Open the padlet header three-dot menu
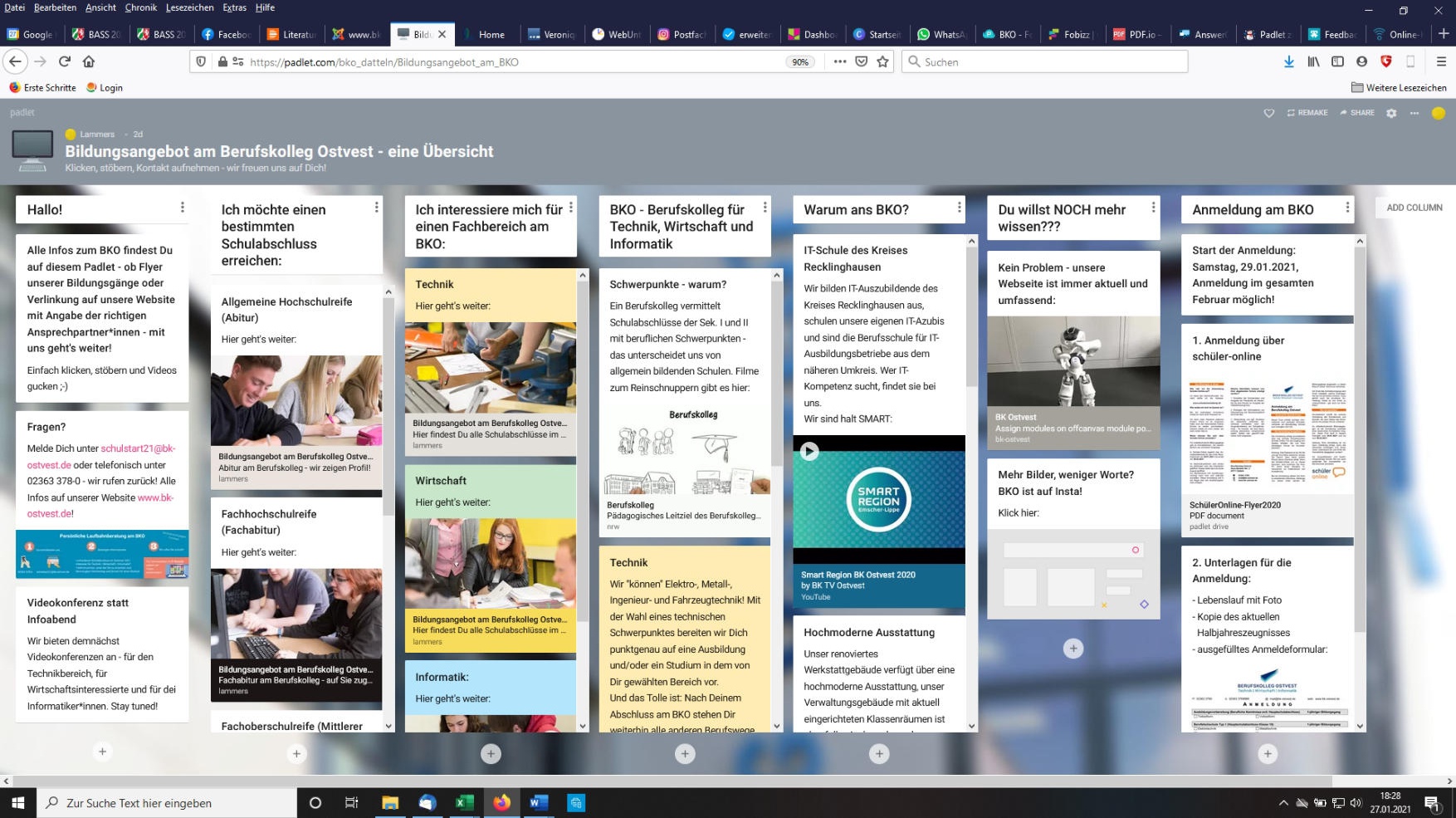 pos(1414,113)
